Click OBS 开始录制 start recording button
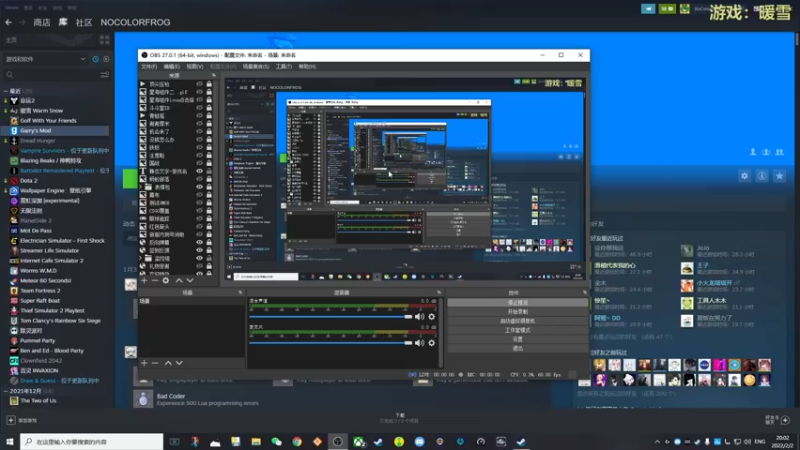Screen dimensions: 800x450 pyautogui.click(x=517, y=312)
